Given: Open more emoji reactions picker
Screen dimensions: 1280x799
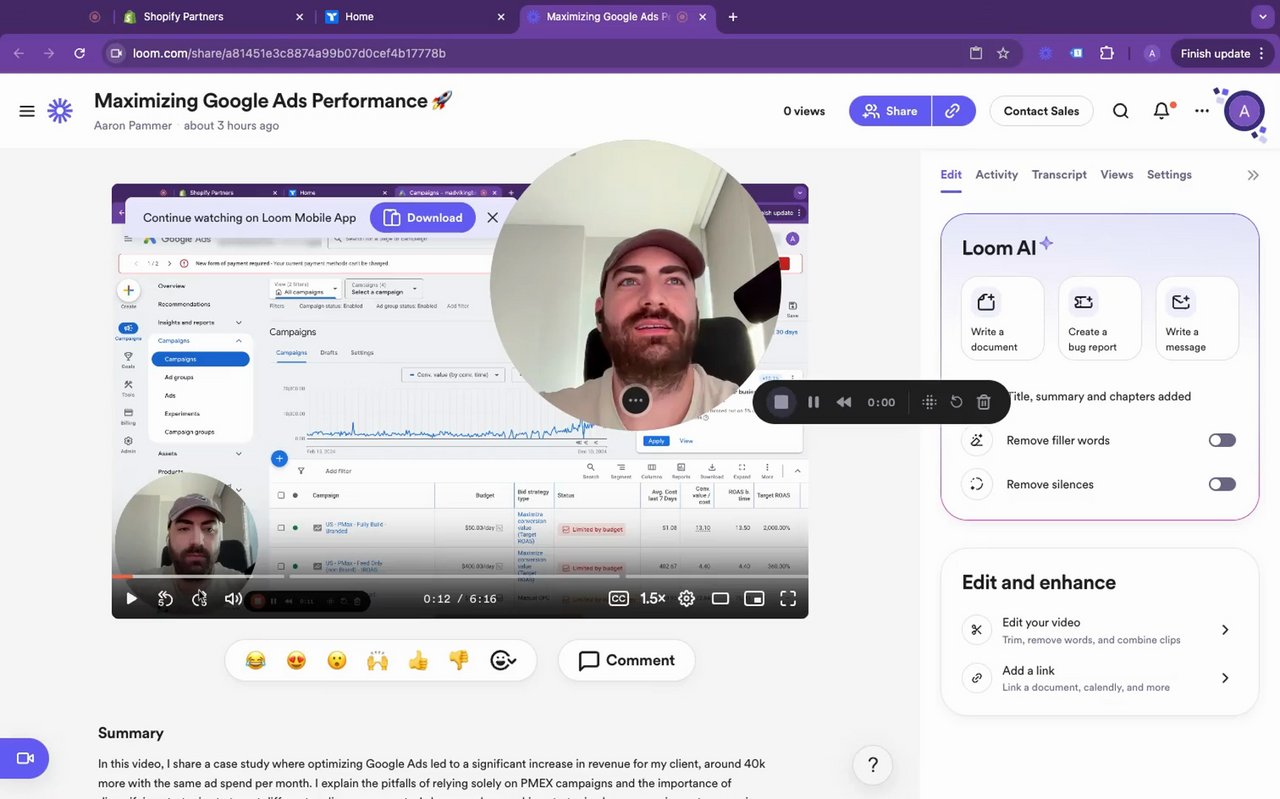Looking at the screenshot, I should pyautogui.click(x=503, y=660).
